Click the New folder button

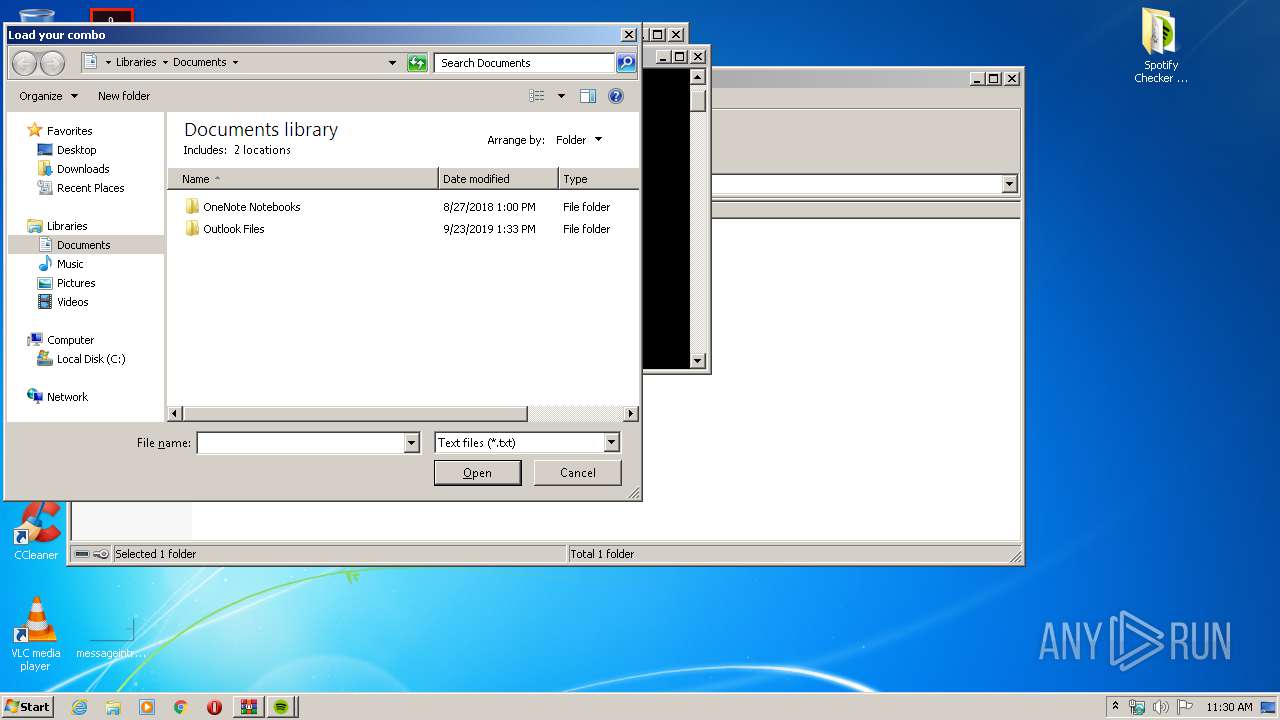pos(124,96)
